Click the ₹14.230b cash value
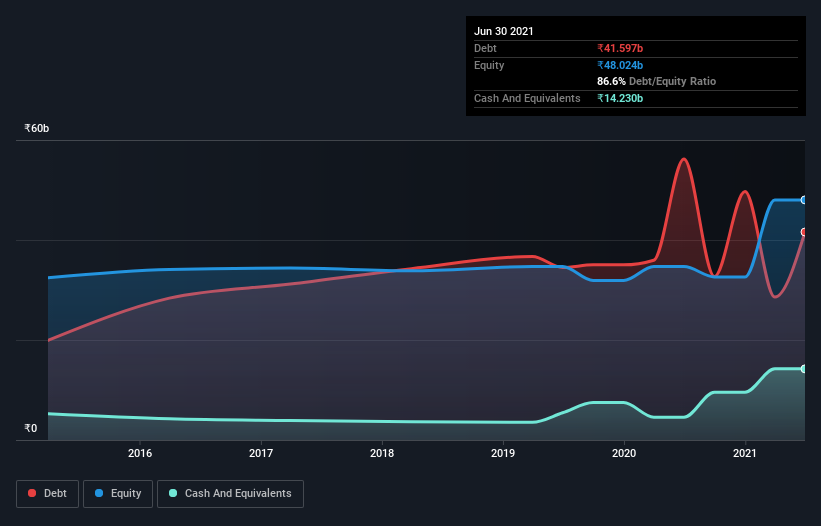 (620, 98)
